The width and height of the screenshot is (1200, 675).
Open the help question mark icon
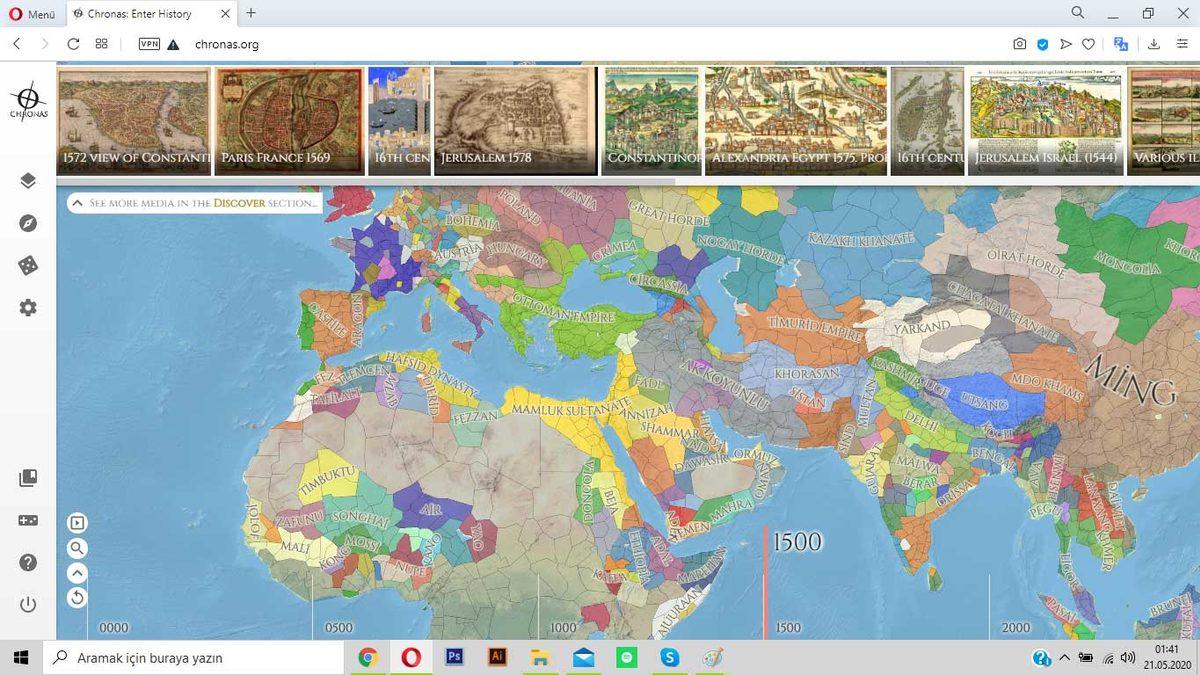(28, 562)
